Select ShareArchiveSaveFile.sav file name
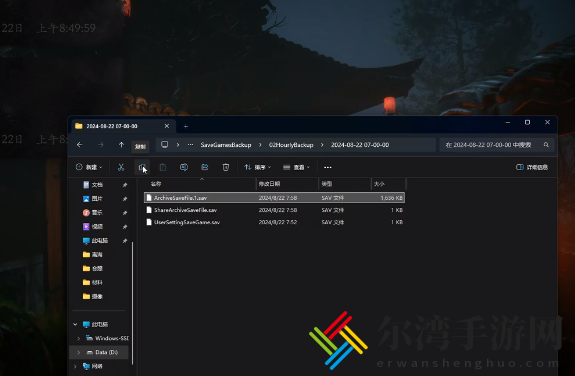Screen dimensions: 575x376 coord(185,210)
